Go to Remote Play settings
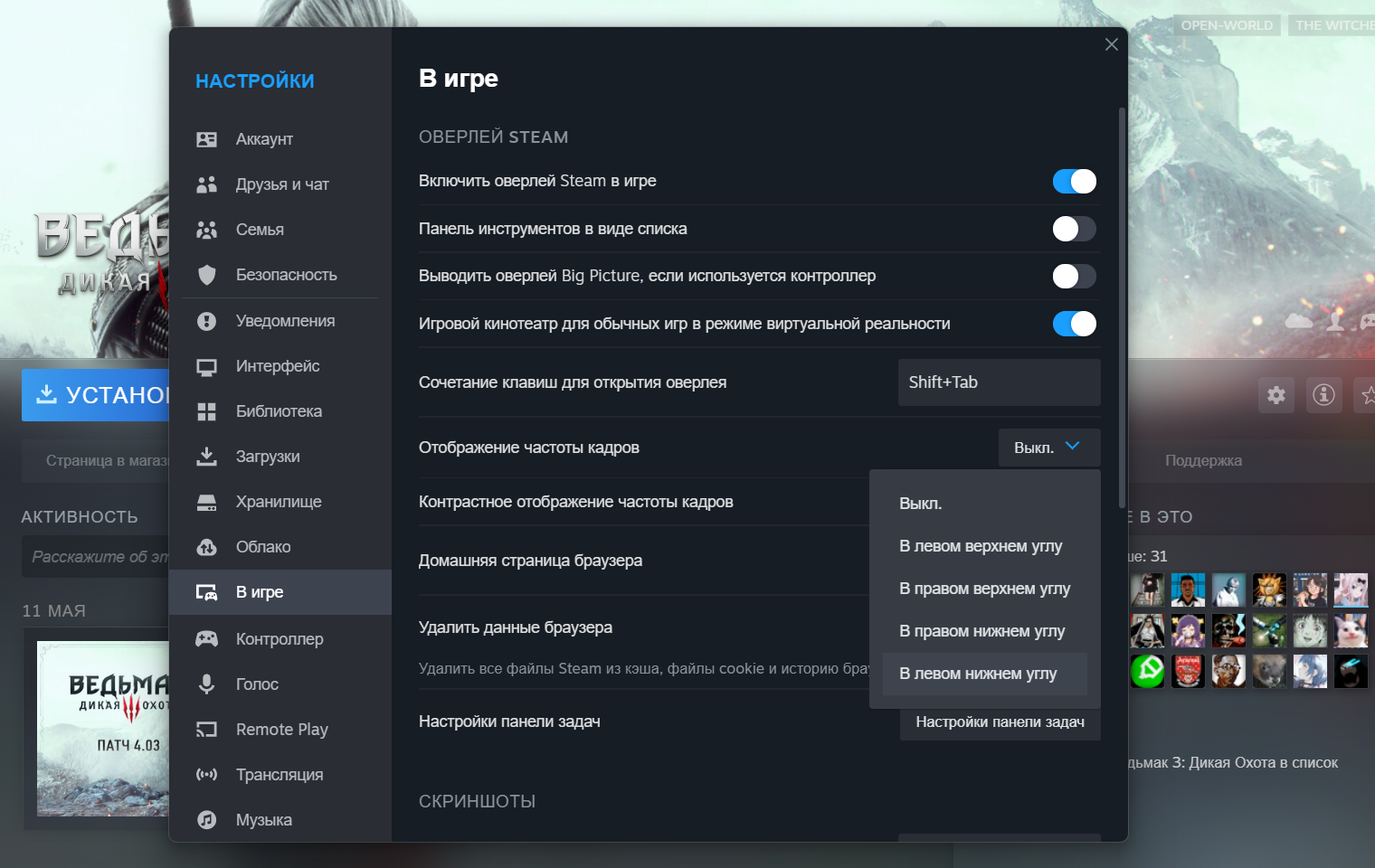 tap(280, 730)
